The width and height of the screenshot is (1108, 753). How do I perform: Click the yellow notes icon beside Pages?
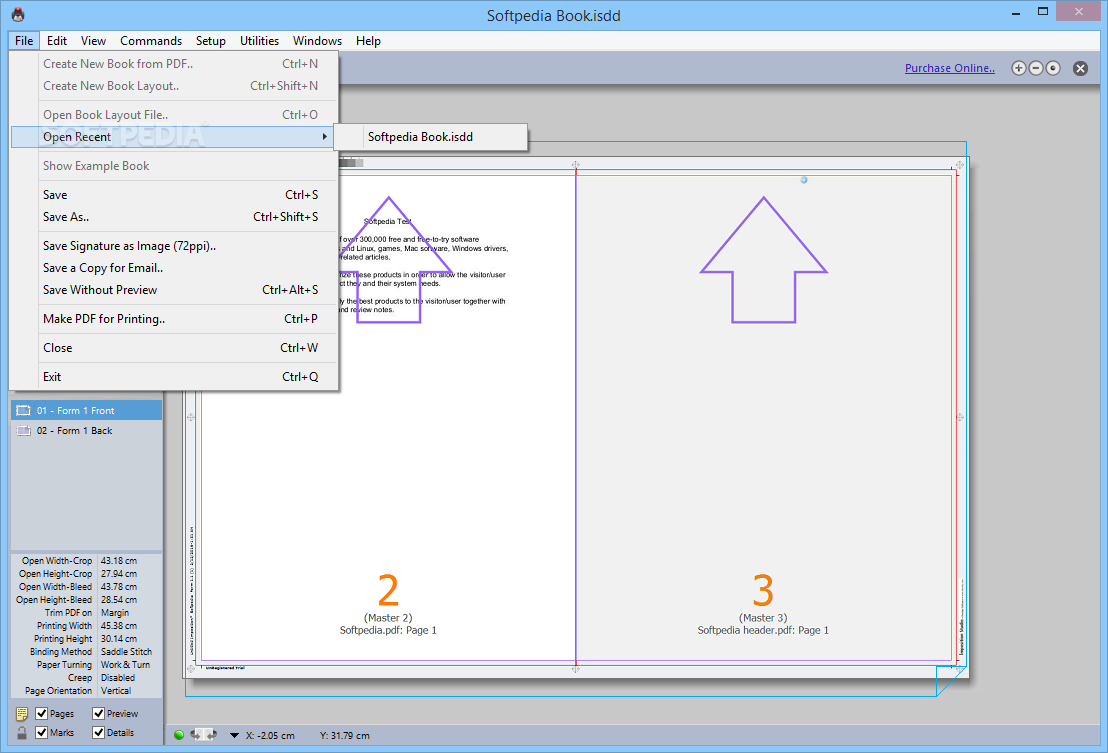(x=22, y=713)
